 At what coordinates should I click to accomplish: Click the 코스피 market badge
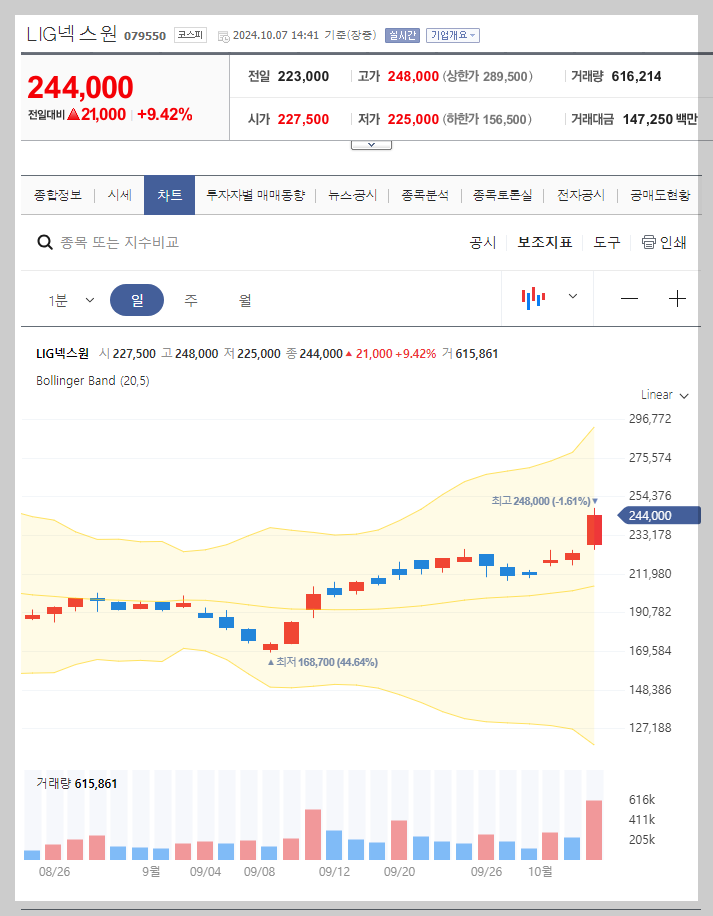pyautogui.click(x=193, y=34)
